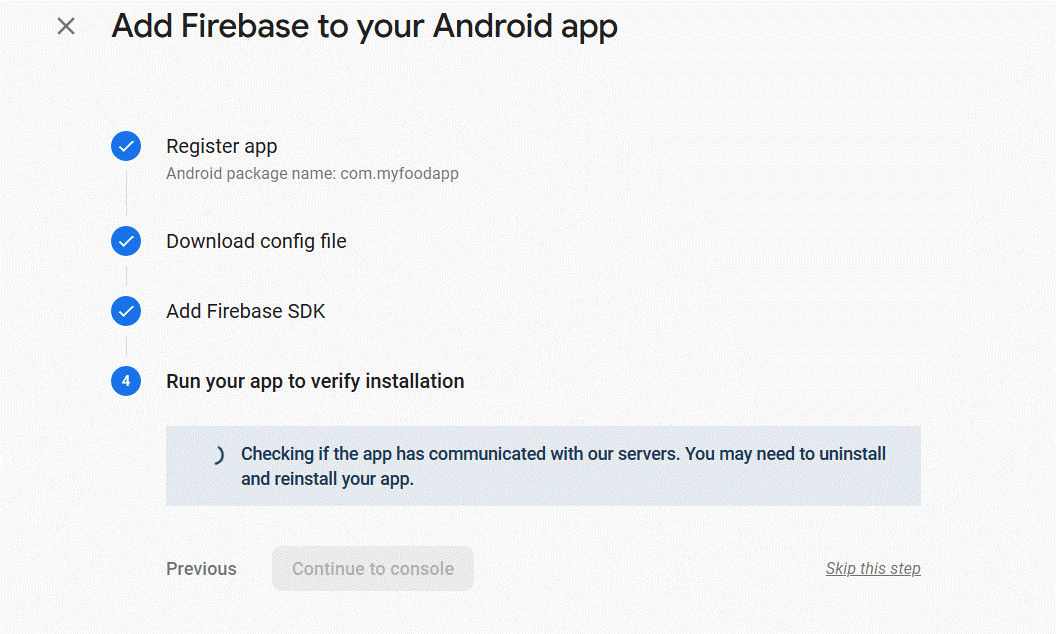Click the completed checkmark beside Register app
The image size is (1056, 634).
pos(125,146)
